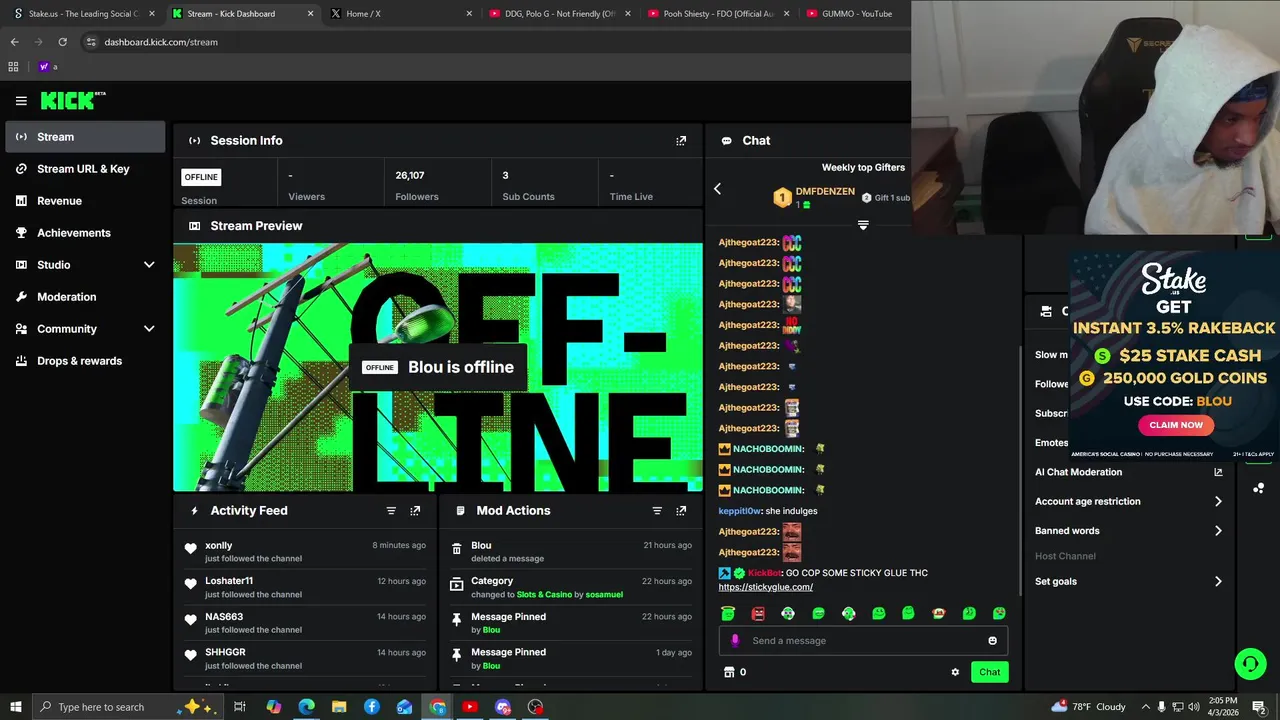The width and height of the screenshot is (1280, 720).
Task: Click CLAIM NOW on Stake ad
Action: [x=1176, y=425]
